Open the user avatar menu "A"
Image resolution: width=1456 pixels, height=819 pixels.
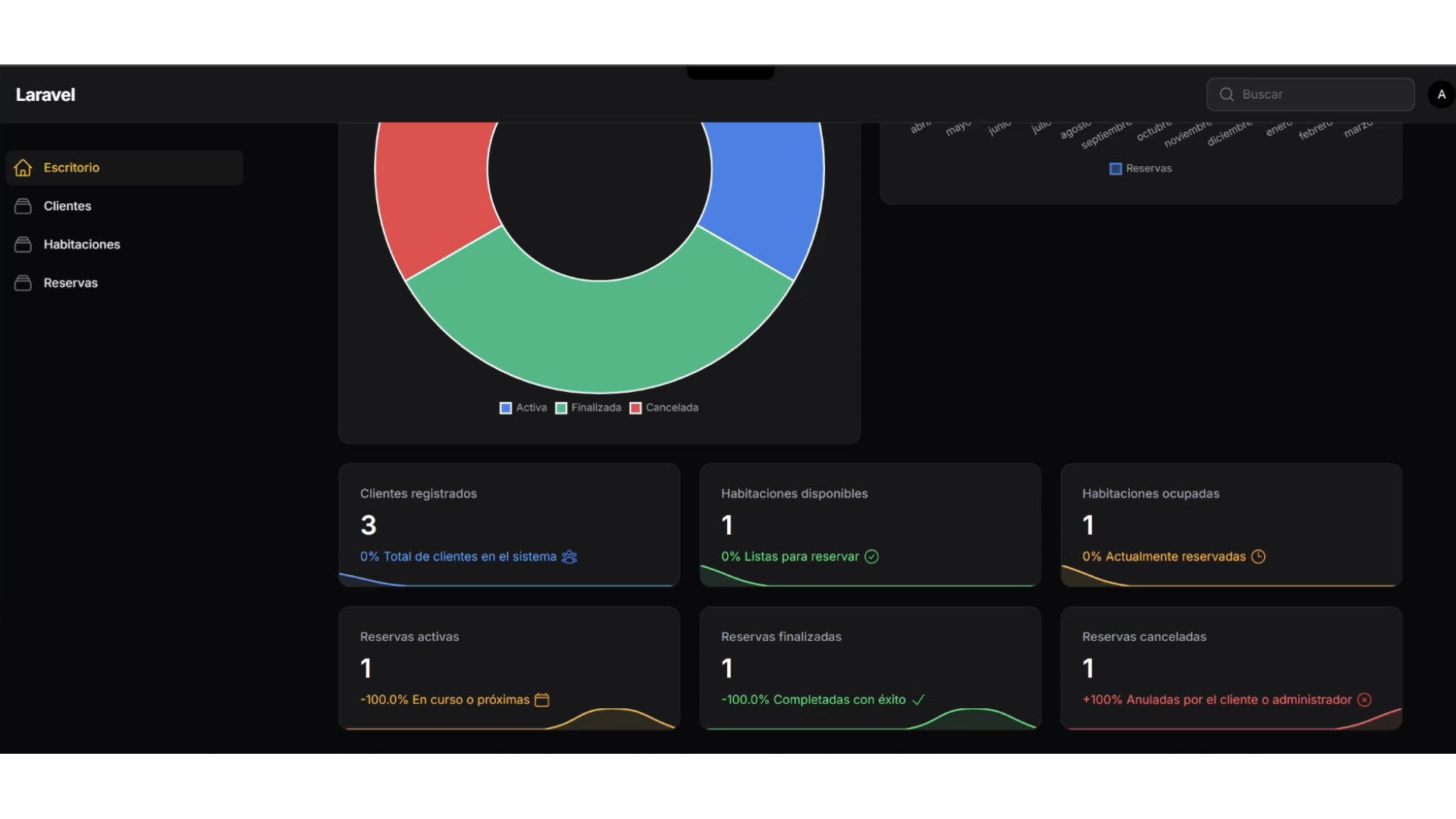[x=1441, y=95]
